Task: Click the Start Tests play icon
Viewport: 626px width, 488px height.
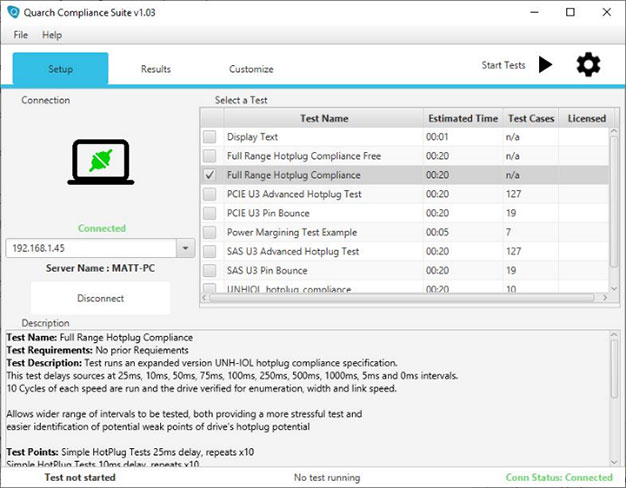Action: (544, 65)
